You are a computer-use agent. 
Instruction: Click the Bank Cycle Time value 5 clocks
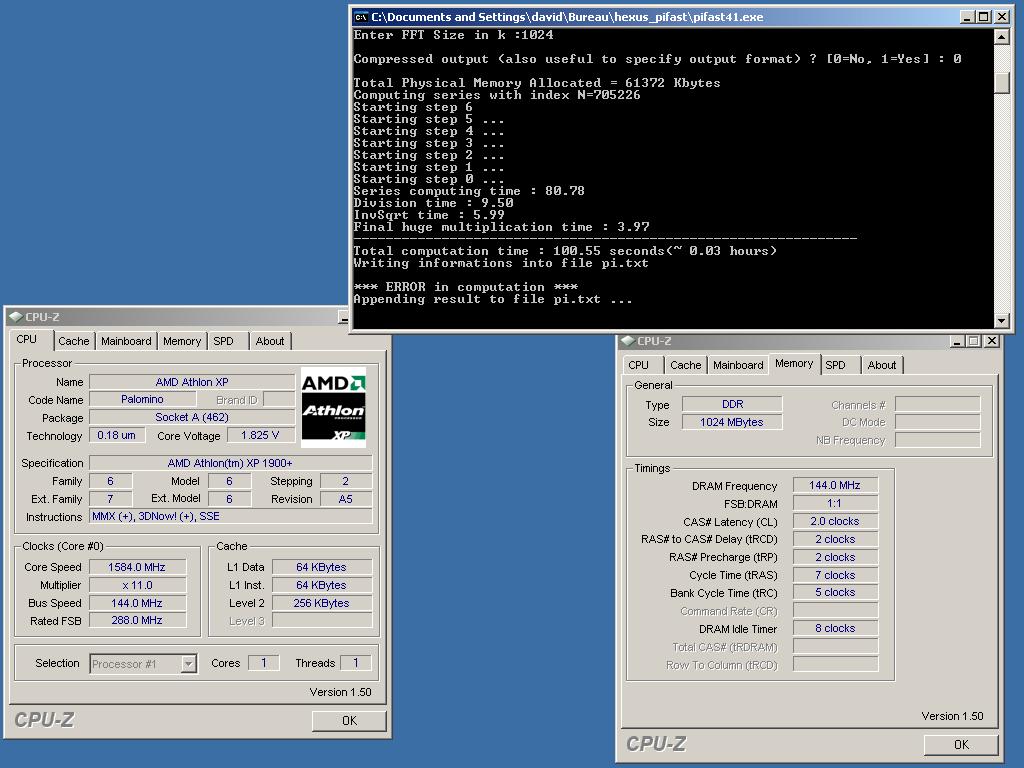[835, 592]
